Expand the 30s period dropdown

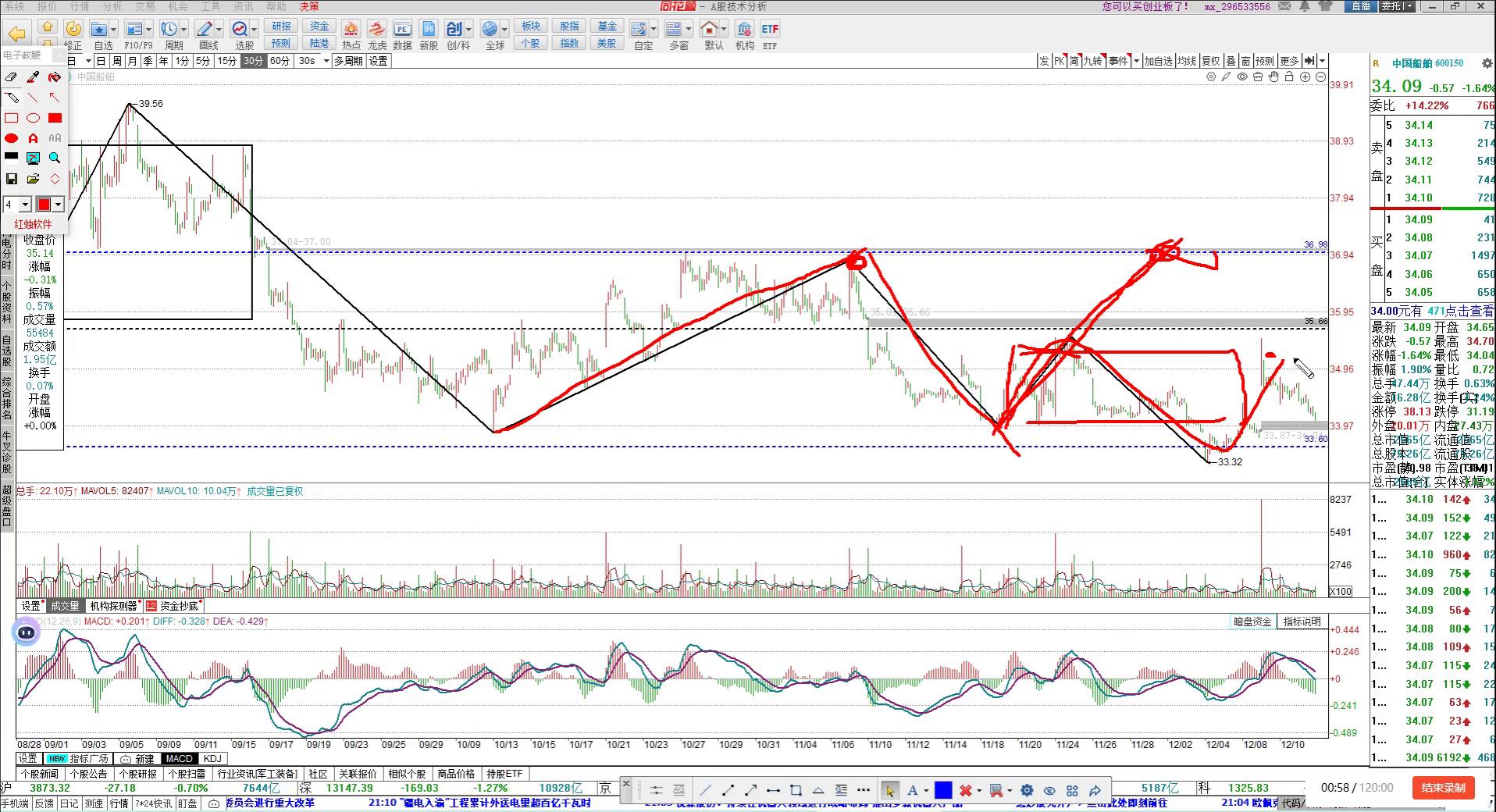click(326, 61)
